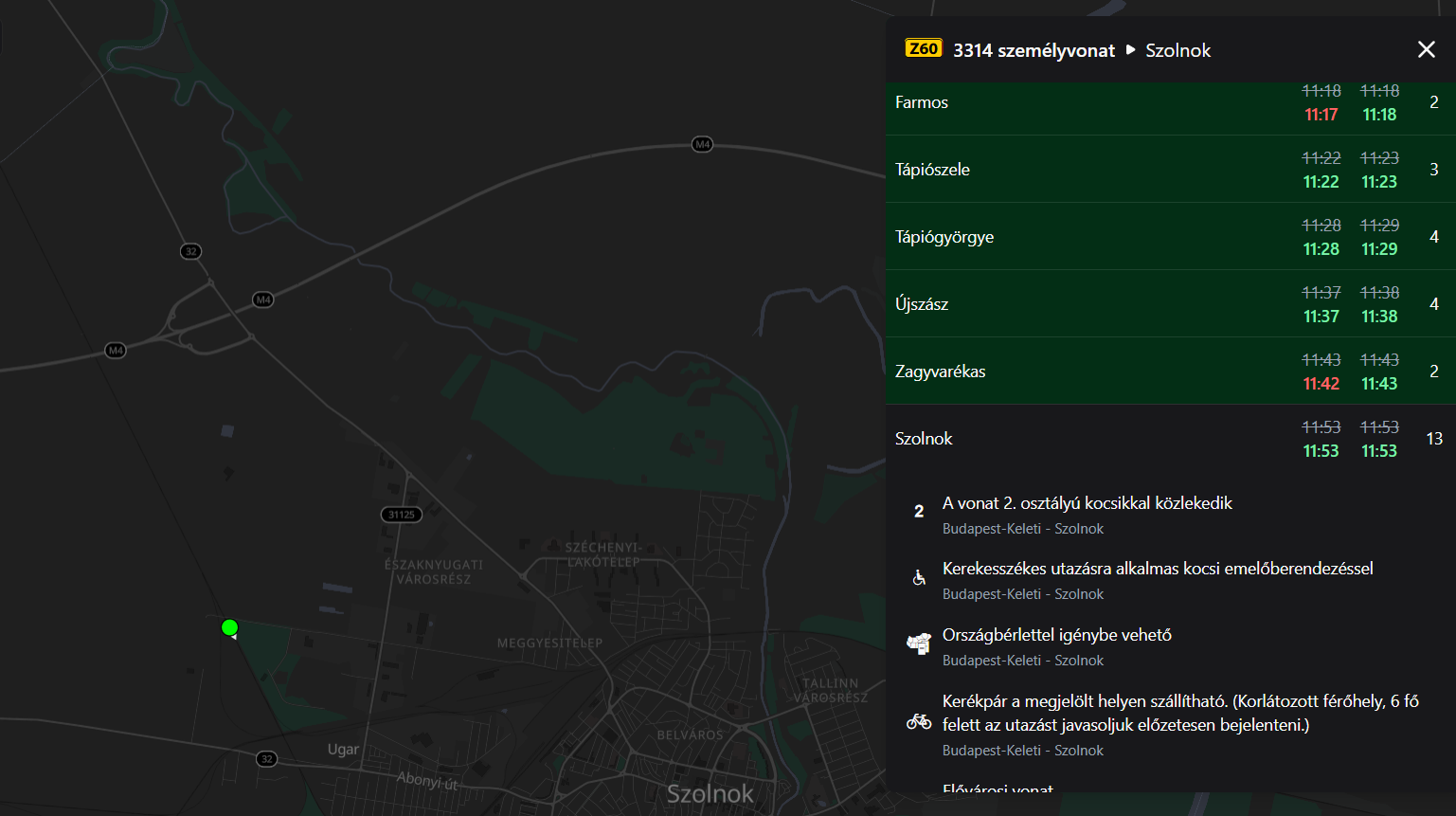Click the 31125 road number badge

coord(401,515)
